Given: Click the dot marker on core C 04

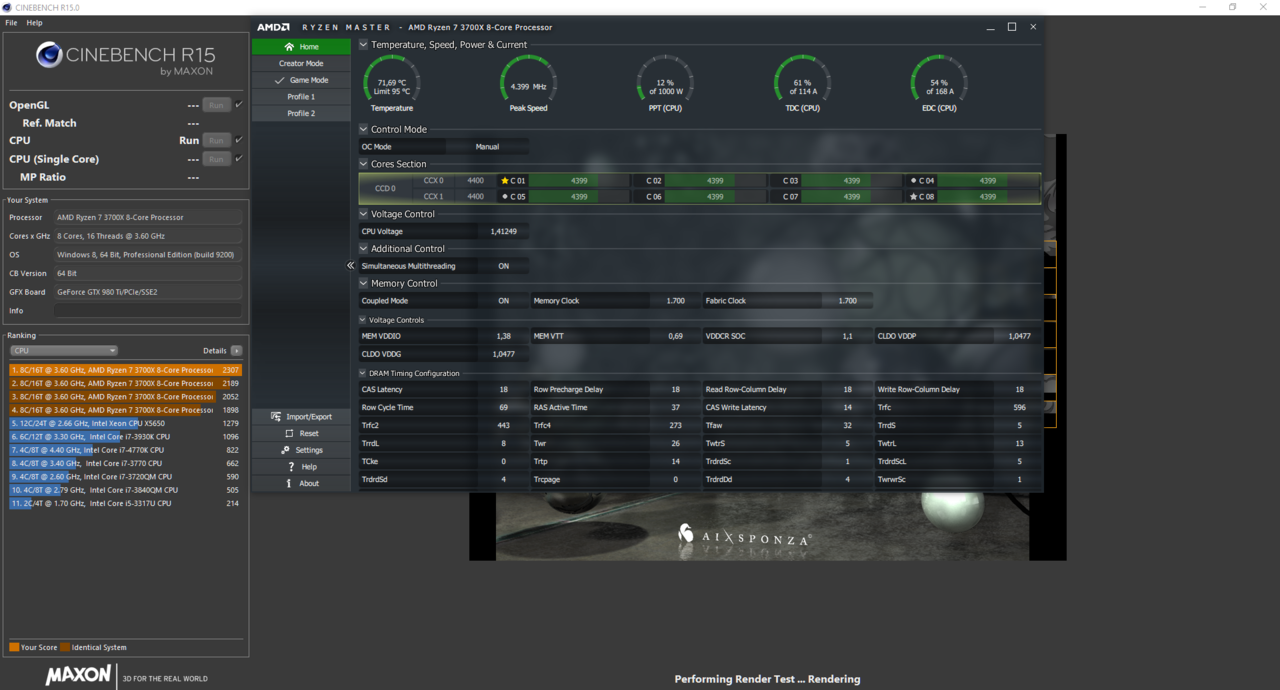Looking at the screenshot, I should [x=913, y=181].
